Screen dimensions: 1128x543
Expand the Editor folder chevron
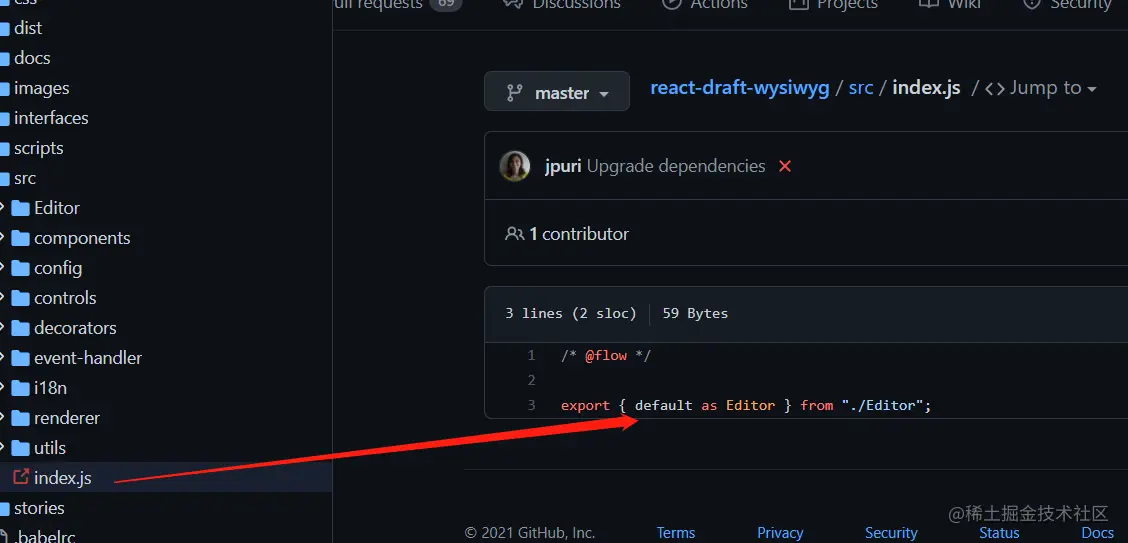coord(3,208)
